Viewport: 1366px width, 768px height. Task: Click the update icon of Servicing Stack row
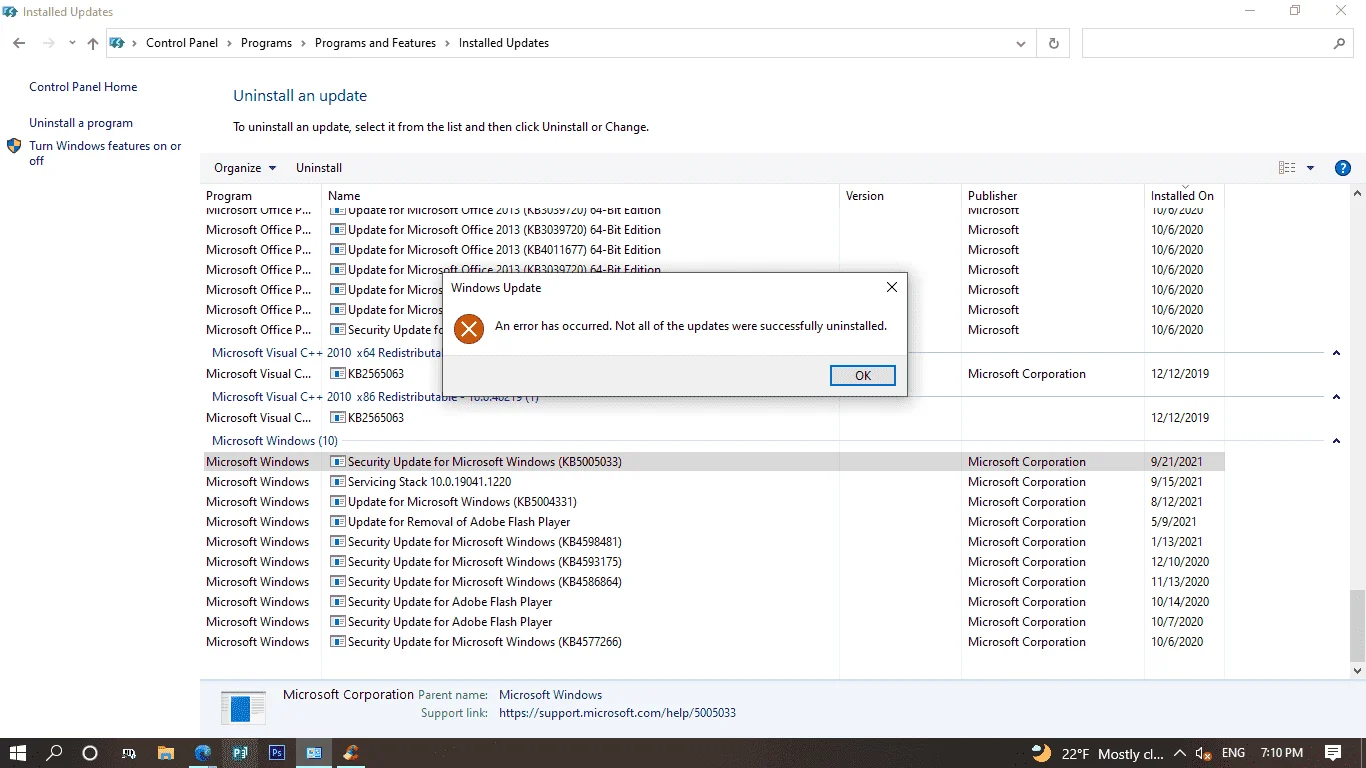pos(338,482)
